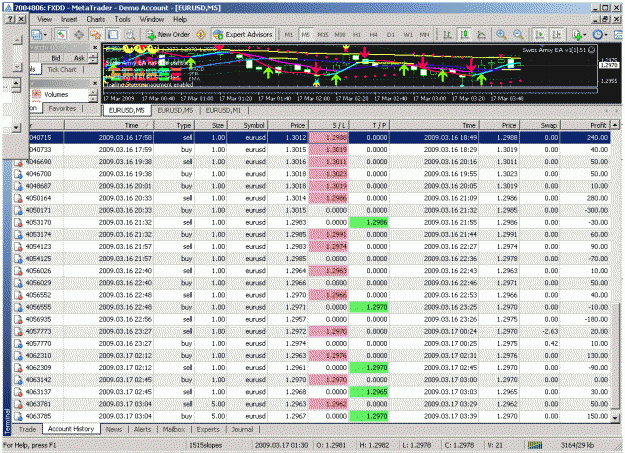
Task: Sort history by the Profit column header
Action: (x=585, y=125)
